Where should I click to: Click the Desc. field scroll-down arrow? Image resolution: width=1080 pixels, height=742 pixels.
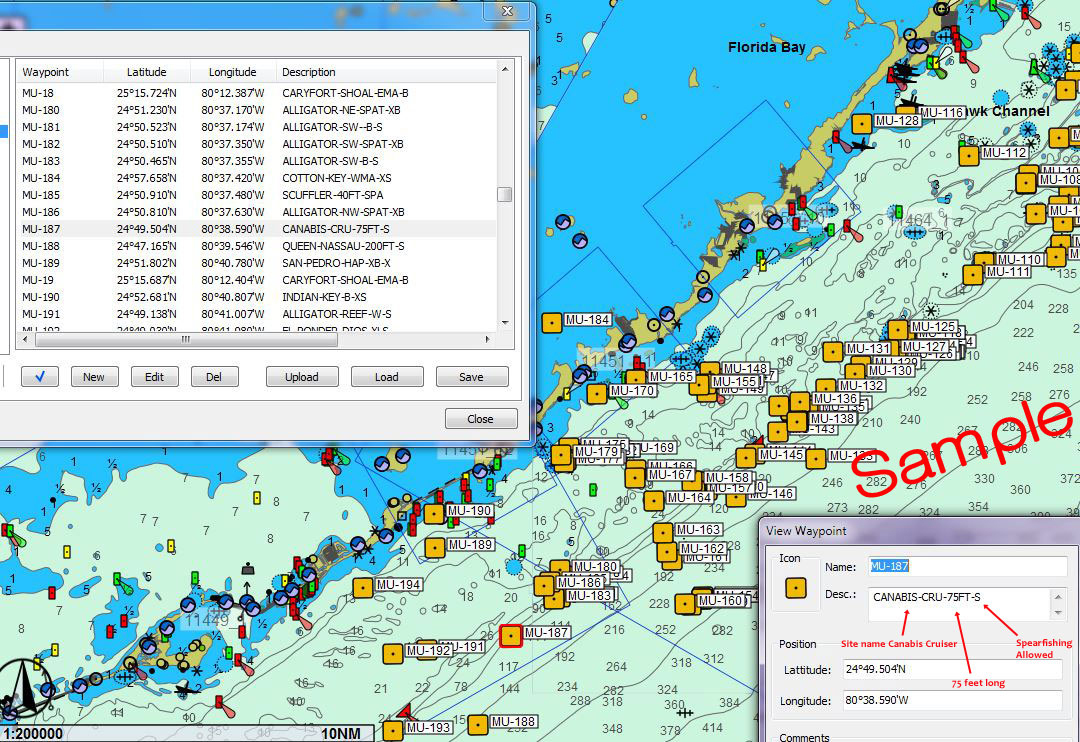pyautogui.click(x=1058, y=612)
